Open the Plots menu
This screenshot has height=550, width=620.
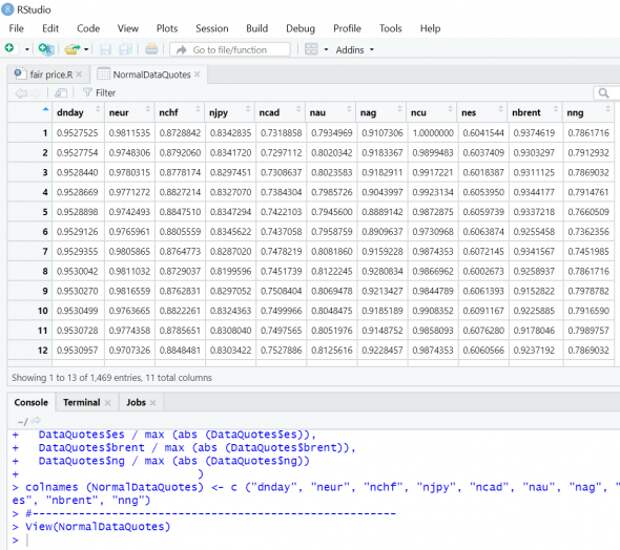pos(167,28)
